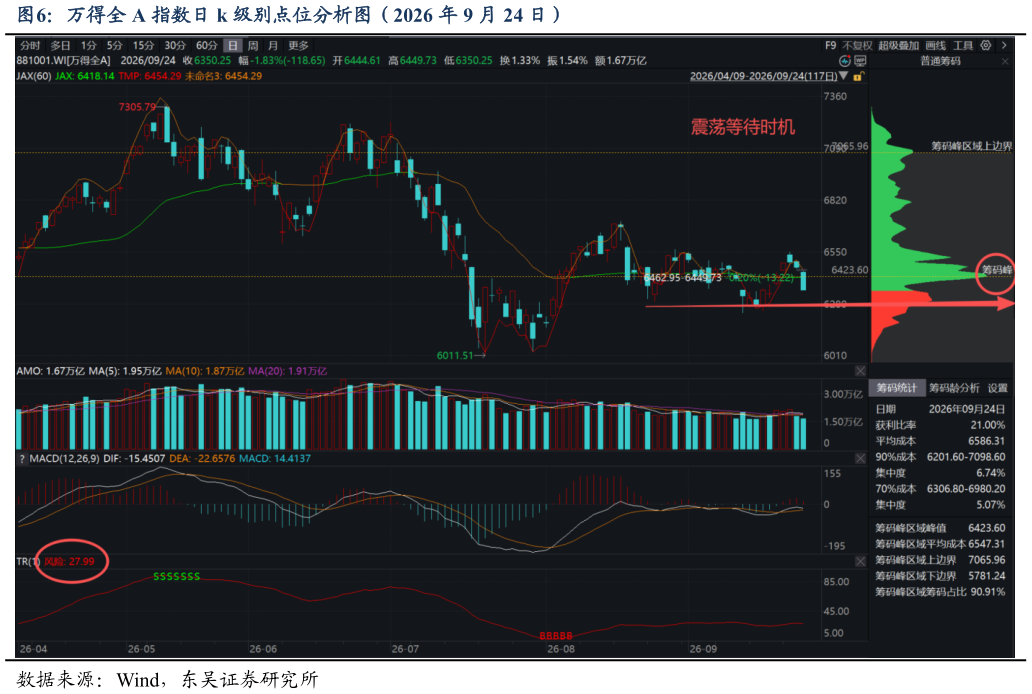Click the 881001.WI[万得全A] ticker label

[64, 61]
